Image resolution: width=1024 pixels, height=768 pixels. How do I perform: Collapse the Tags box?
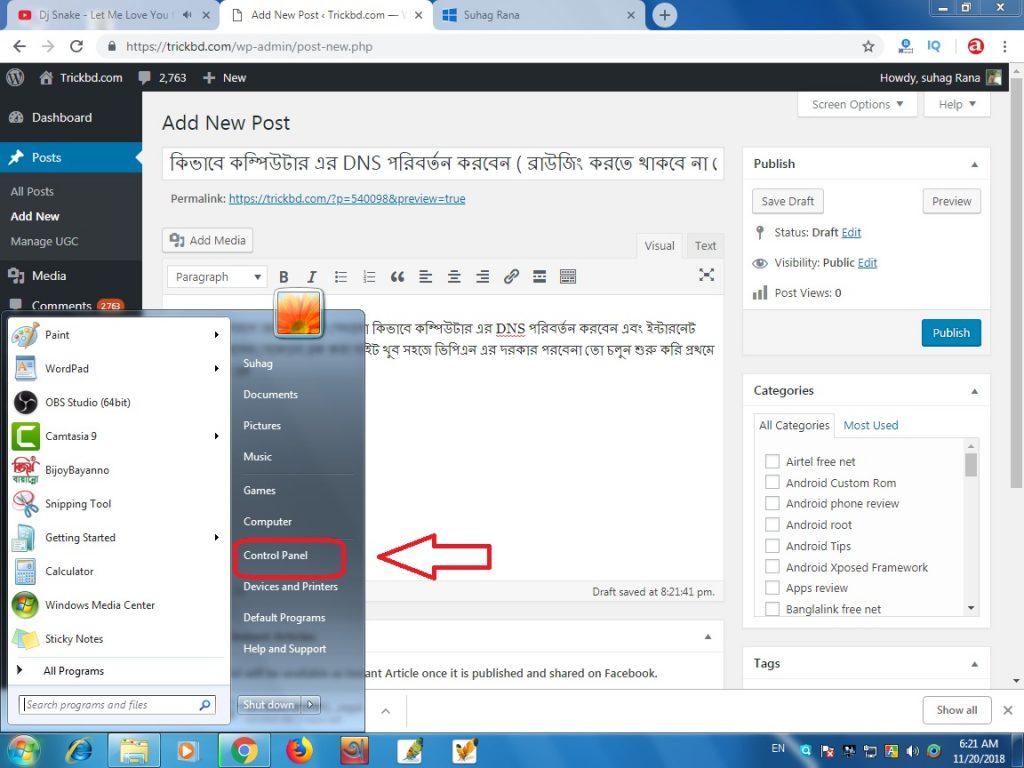click(974, 664)
